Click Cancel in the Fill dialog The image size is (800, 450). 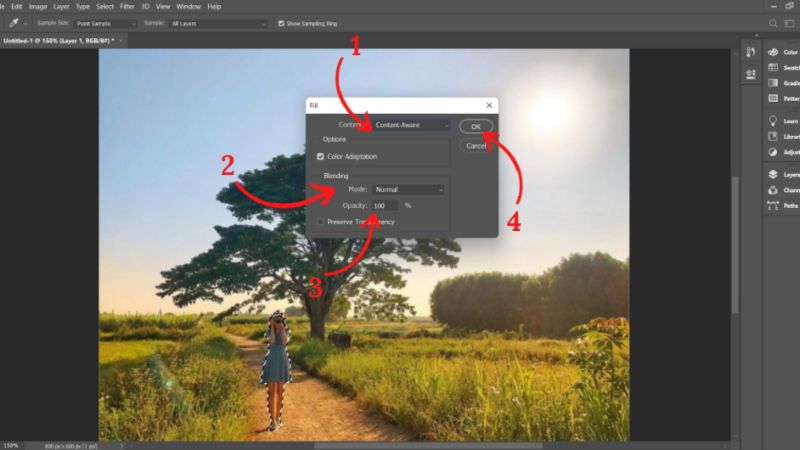click(476, 146)
